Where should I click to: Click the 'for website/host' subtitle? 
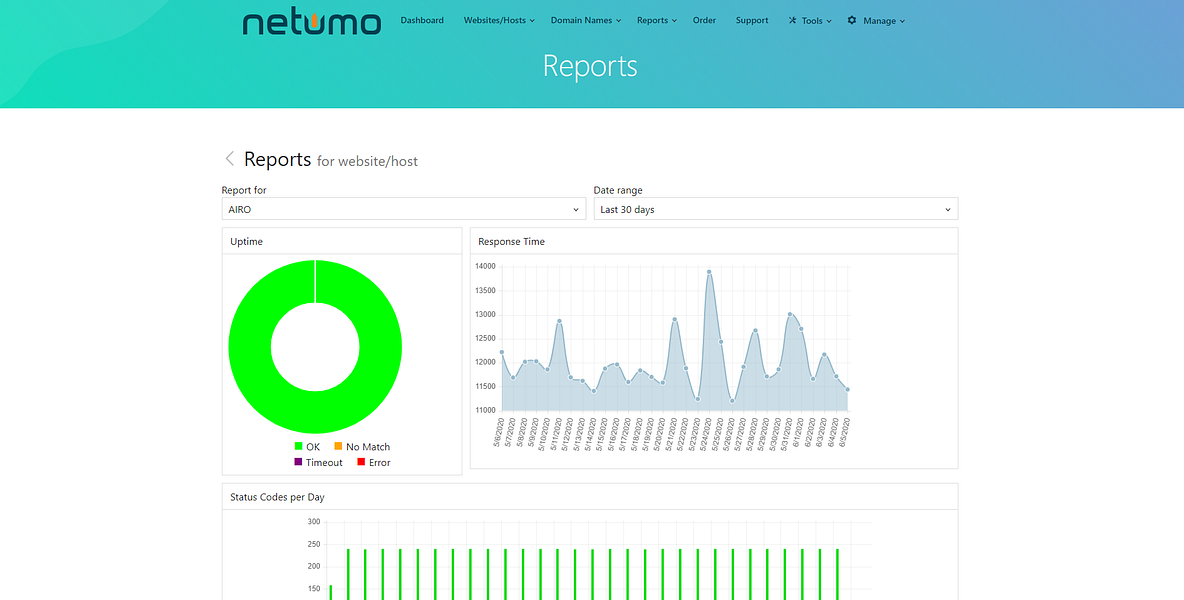point(367,162)
